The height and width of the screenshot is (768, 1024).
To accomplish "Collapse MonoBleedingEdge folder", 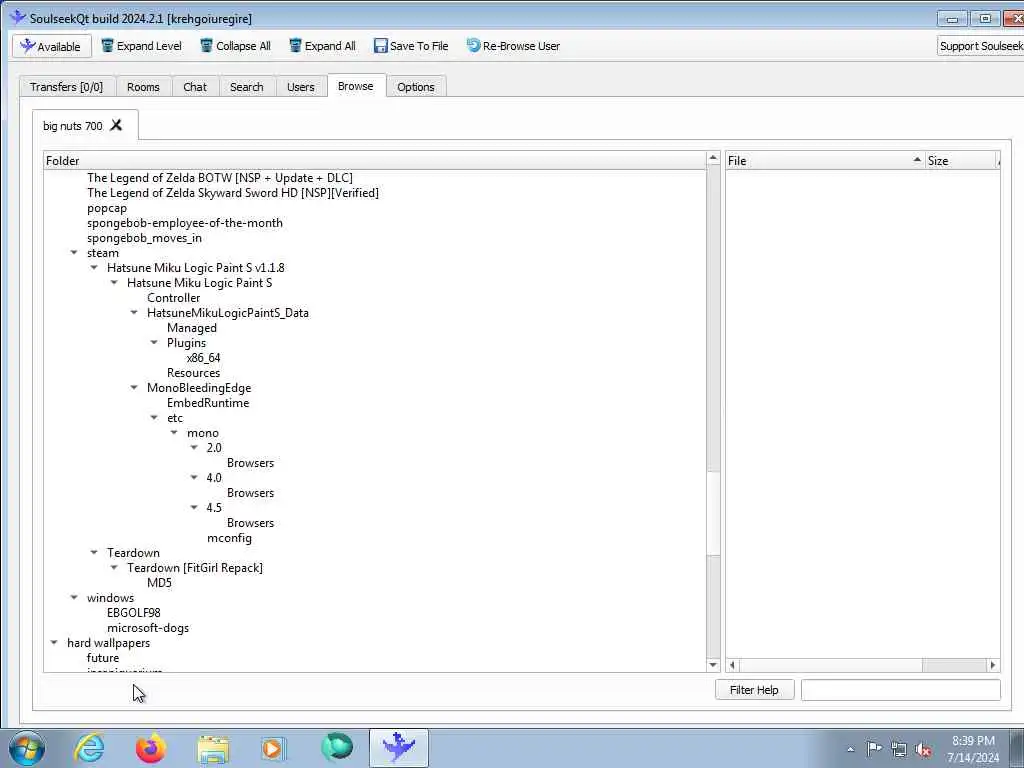I will coord(134,388).
